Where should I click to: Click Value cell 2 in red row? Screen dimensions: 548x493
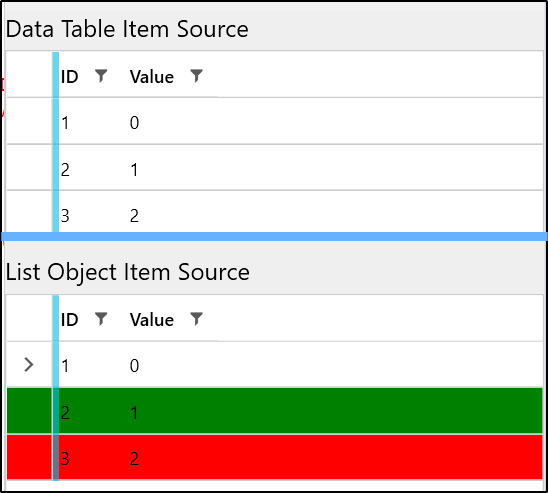(135, 459)
